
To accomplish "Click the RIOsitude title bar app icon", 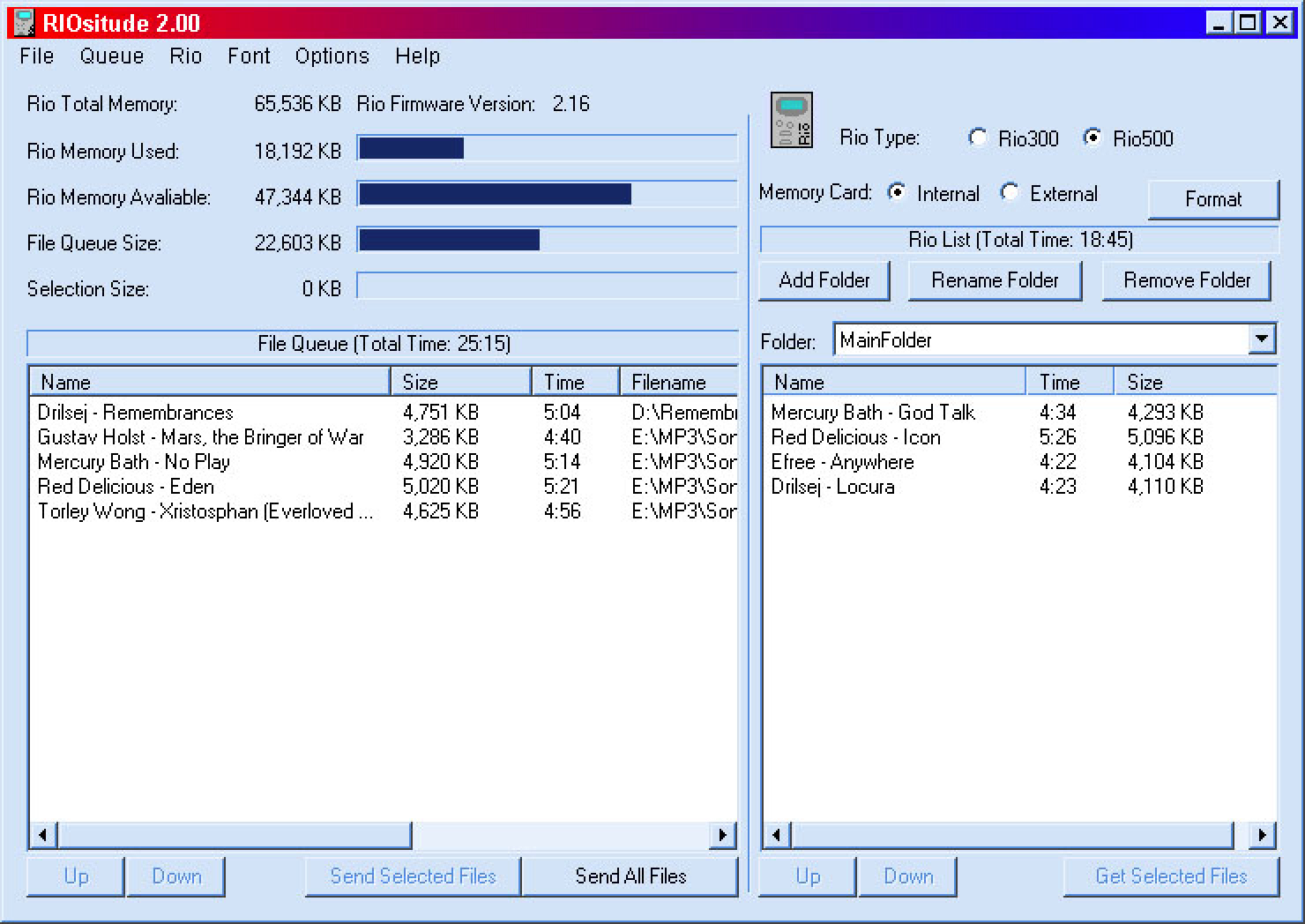I will pyautogui.click(x=24, y=22).
